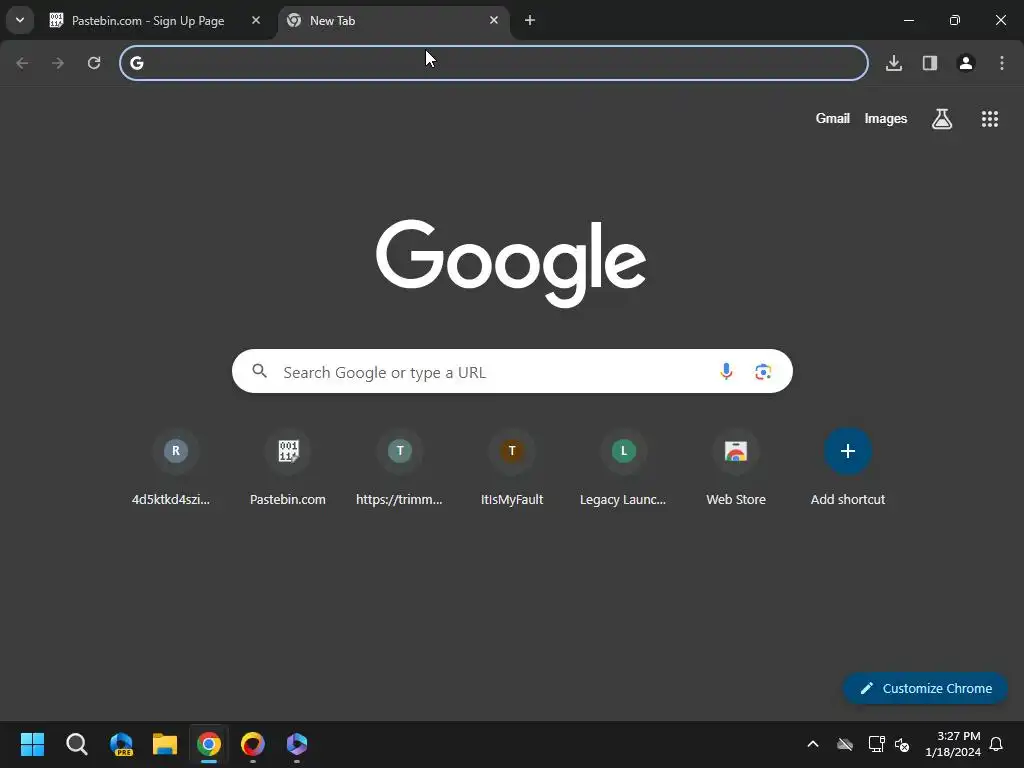
Task: Click the browser forward arrow
Action: (58, 63)
